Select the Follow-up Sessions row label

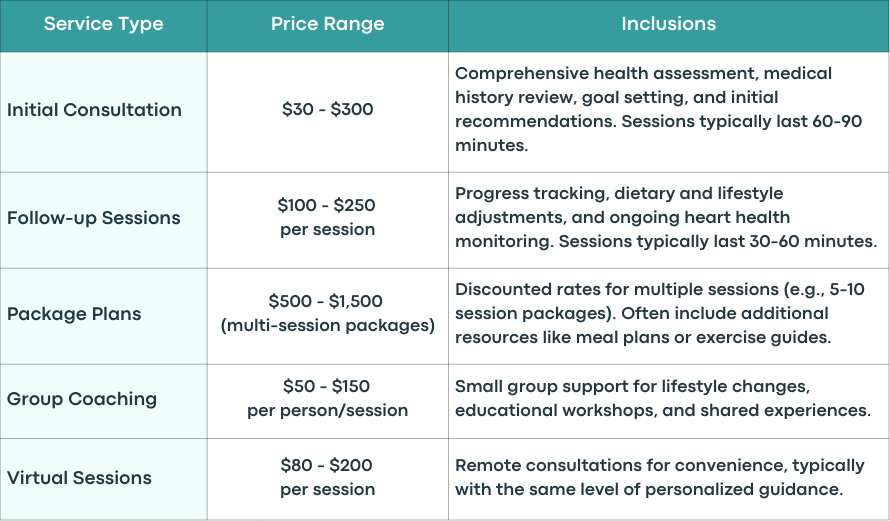click(94, 218)
